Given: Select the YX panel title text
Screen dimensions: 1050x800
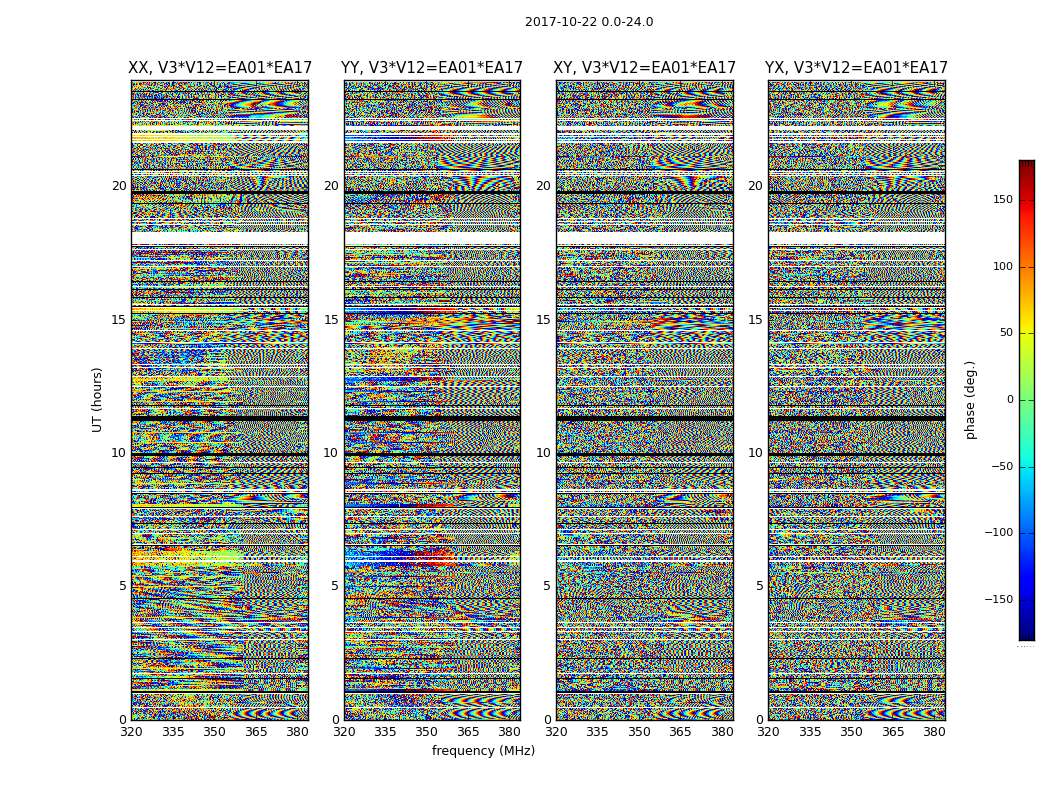Looking at the screenshot, I should [856, 68].
